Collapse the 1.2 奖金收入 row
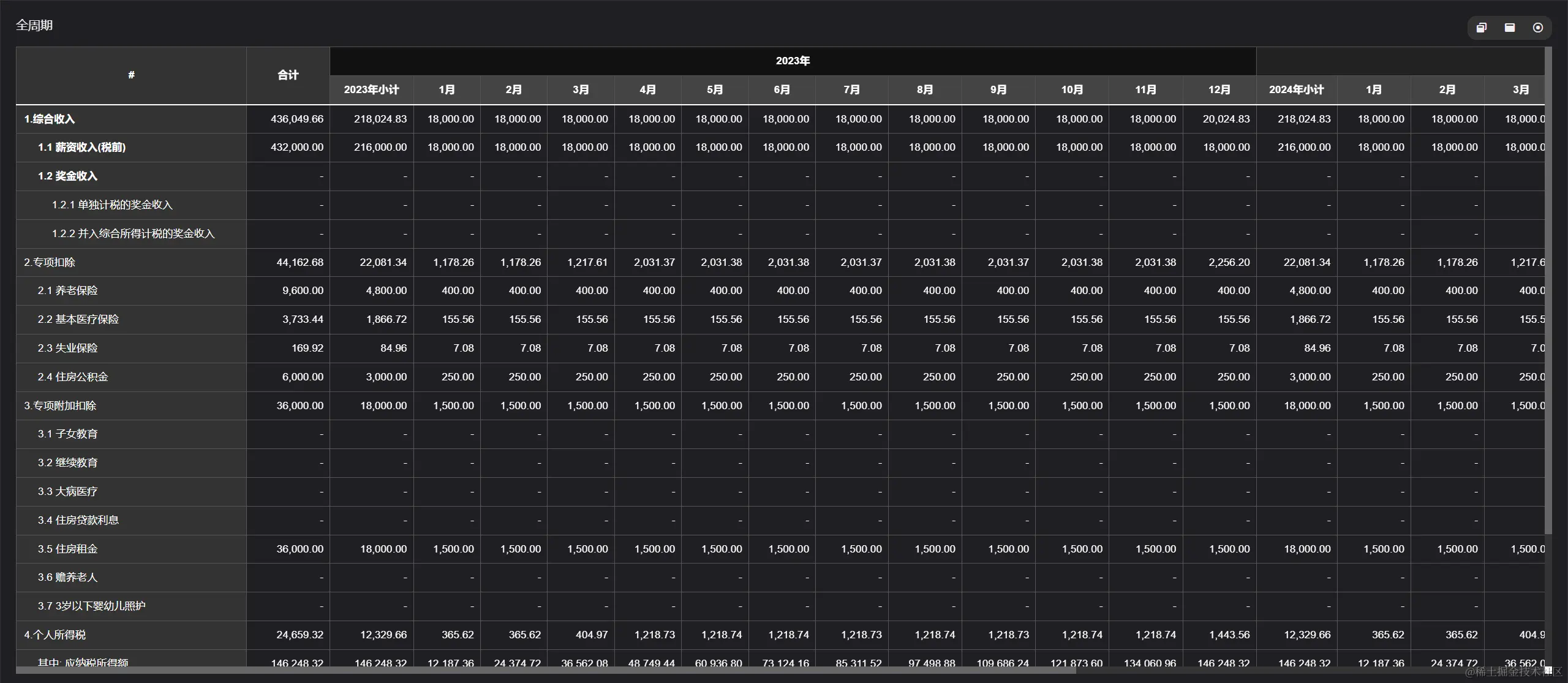 [x=67, y=176]
